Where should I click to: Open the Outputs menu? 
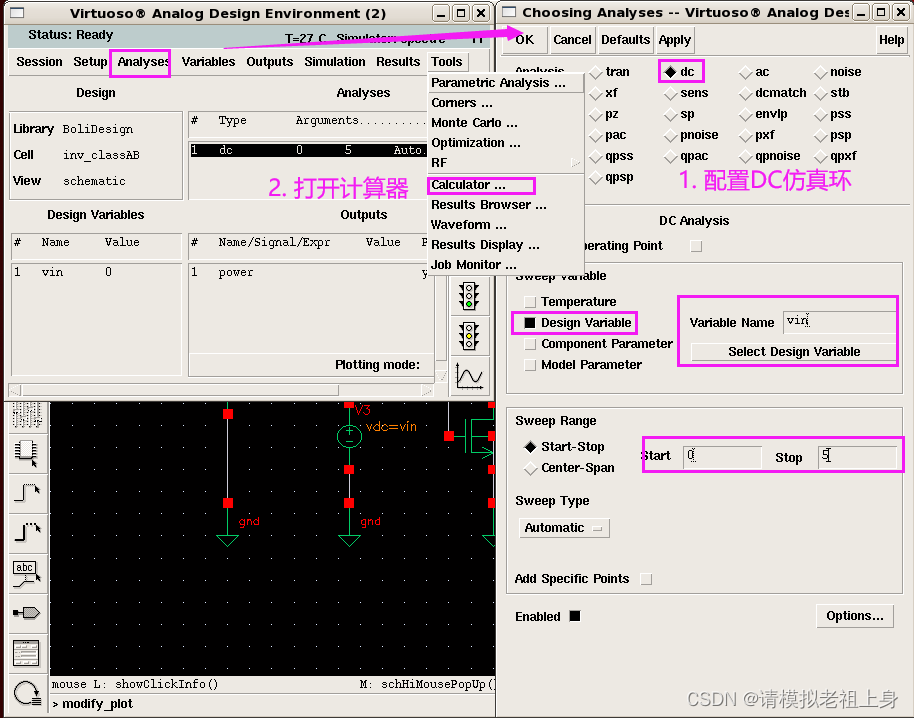269,62
